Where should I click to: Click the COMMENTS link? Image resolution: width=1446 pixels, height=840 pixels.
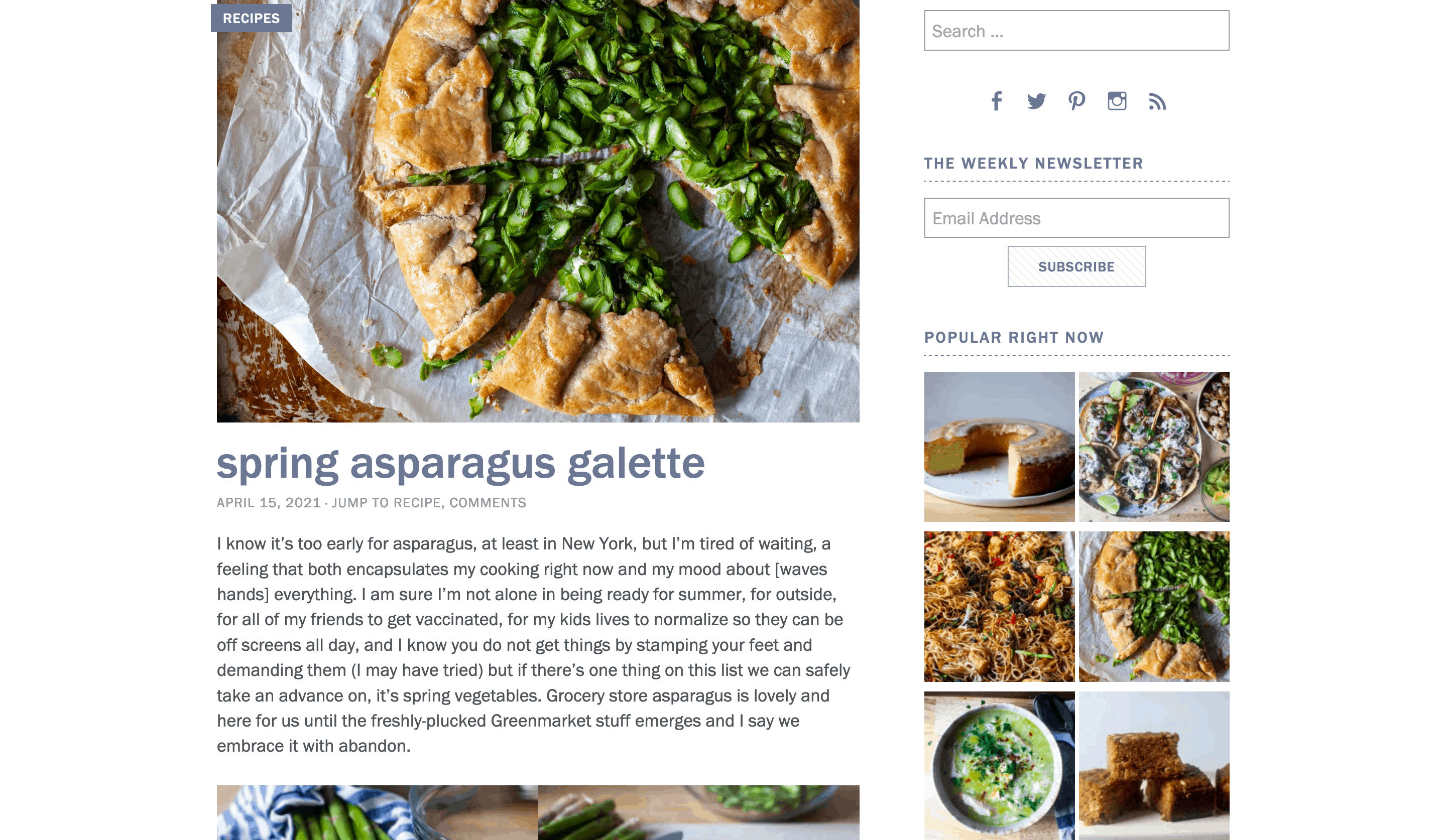[488, 503]
